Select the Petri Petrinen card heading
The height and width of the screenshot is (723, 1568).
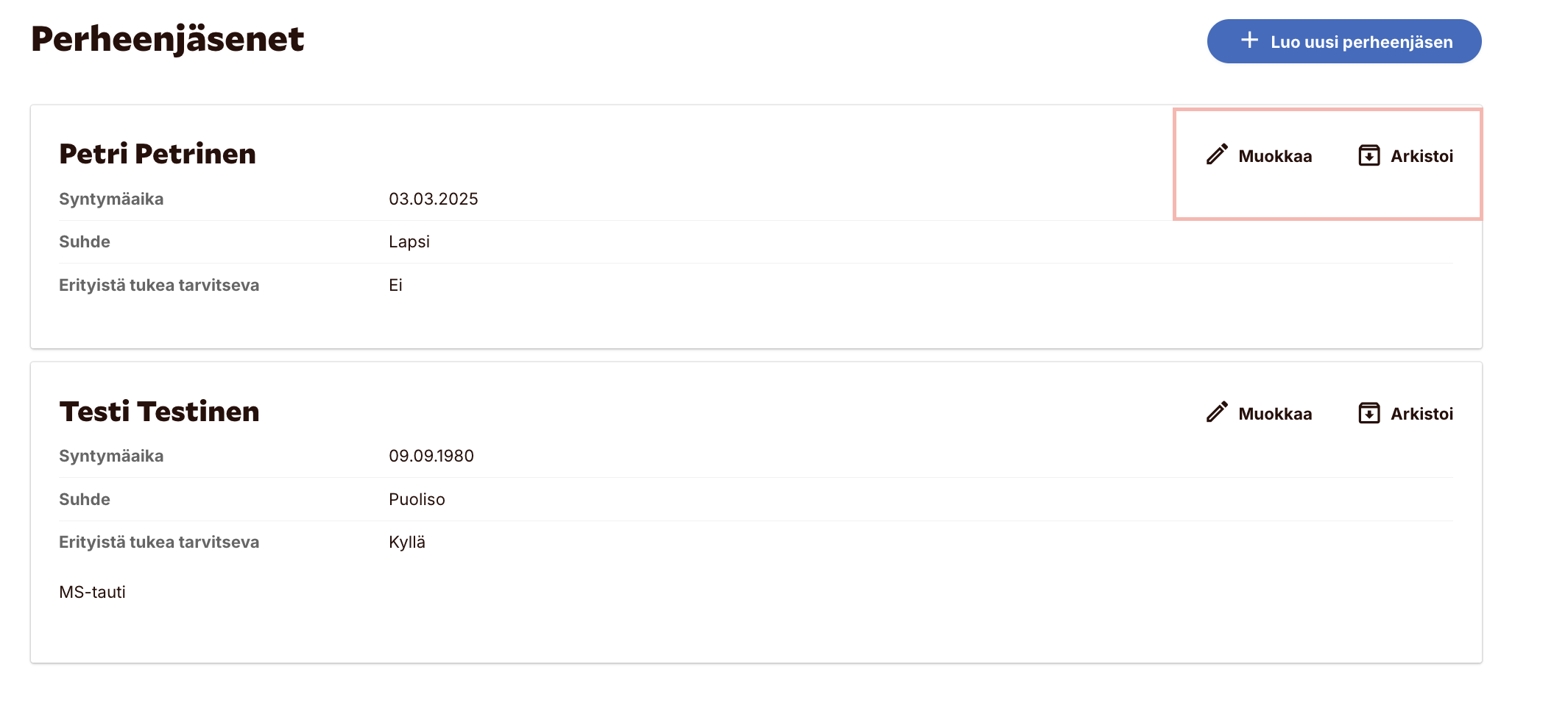tap(158, 154)
